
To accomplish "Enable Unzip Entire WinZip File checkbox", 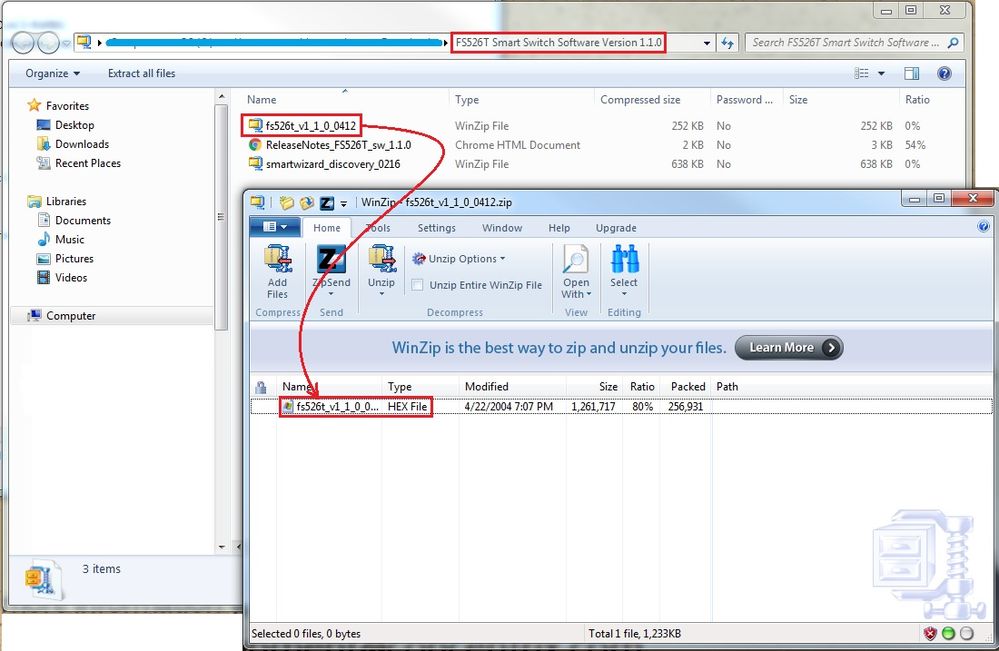I will click(417, 285).
